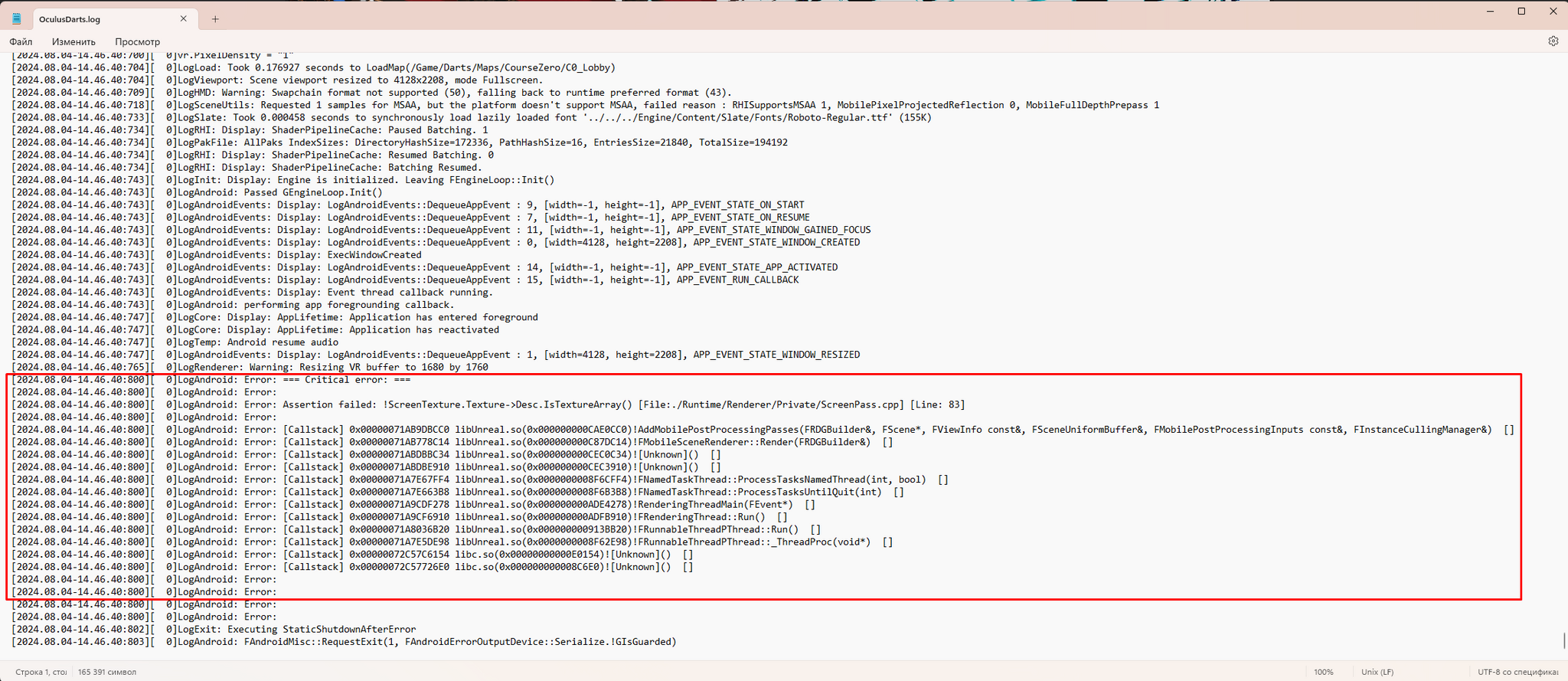The height and width of the screenshot is (681, 1568).
Task: Click the FRenderingThread::Run callstack line
Action: tap(400, 517)
